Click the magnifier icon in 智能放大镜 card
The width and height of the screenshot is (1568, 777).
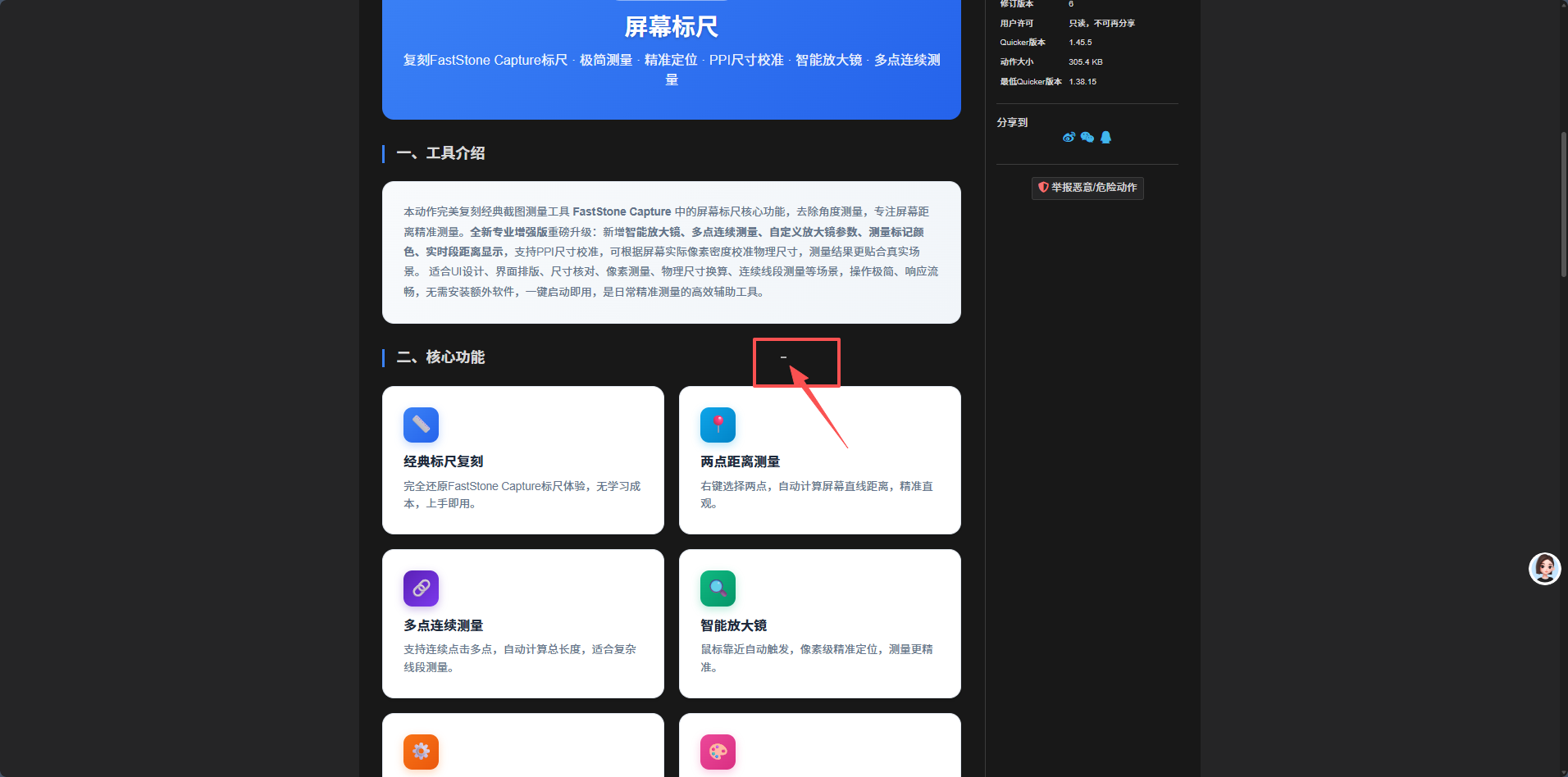click(x=718, y=588)
